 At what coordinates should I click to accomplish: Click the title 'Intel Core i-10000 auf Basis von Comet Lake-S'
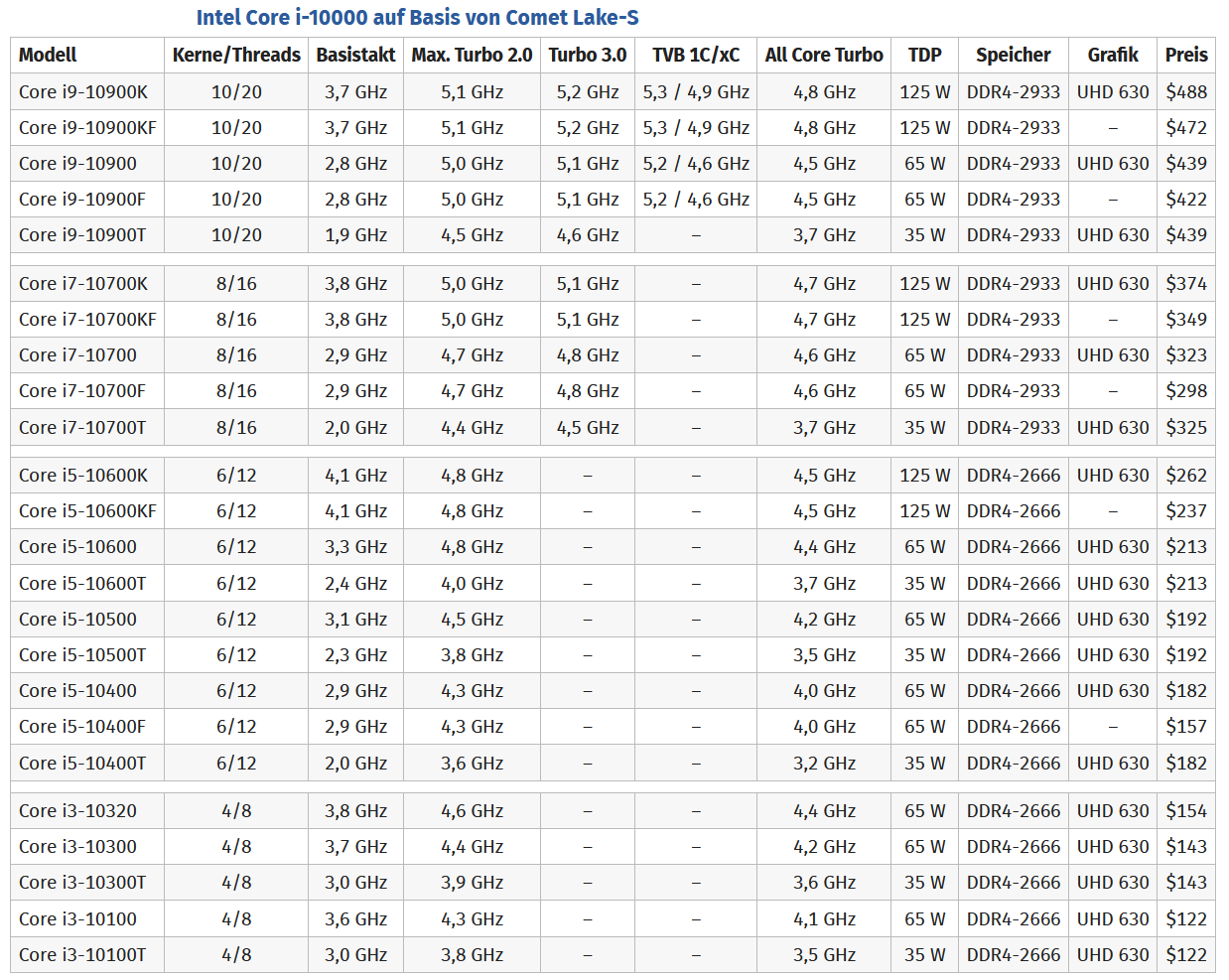[417, 18]
